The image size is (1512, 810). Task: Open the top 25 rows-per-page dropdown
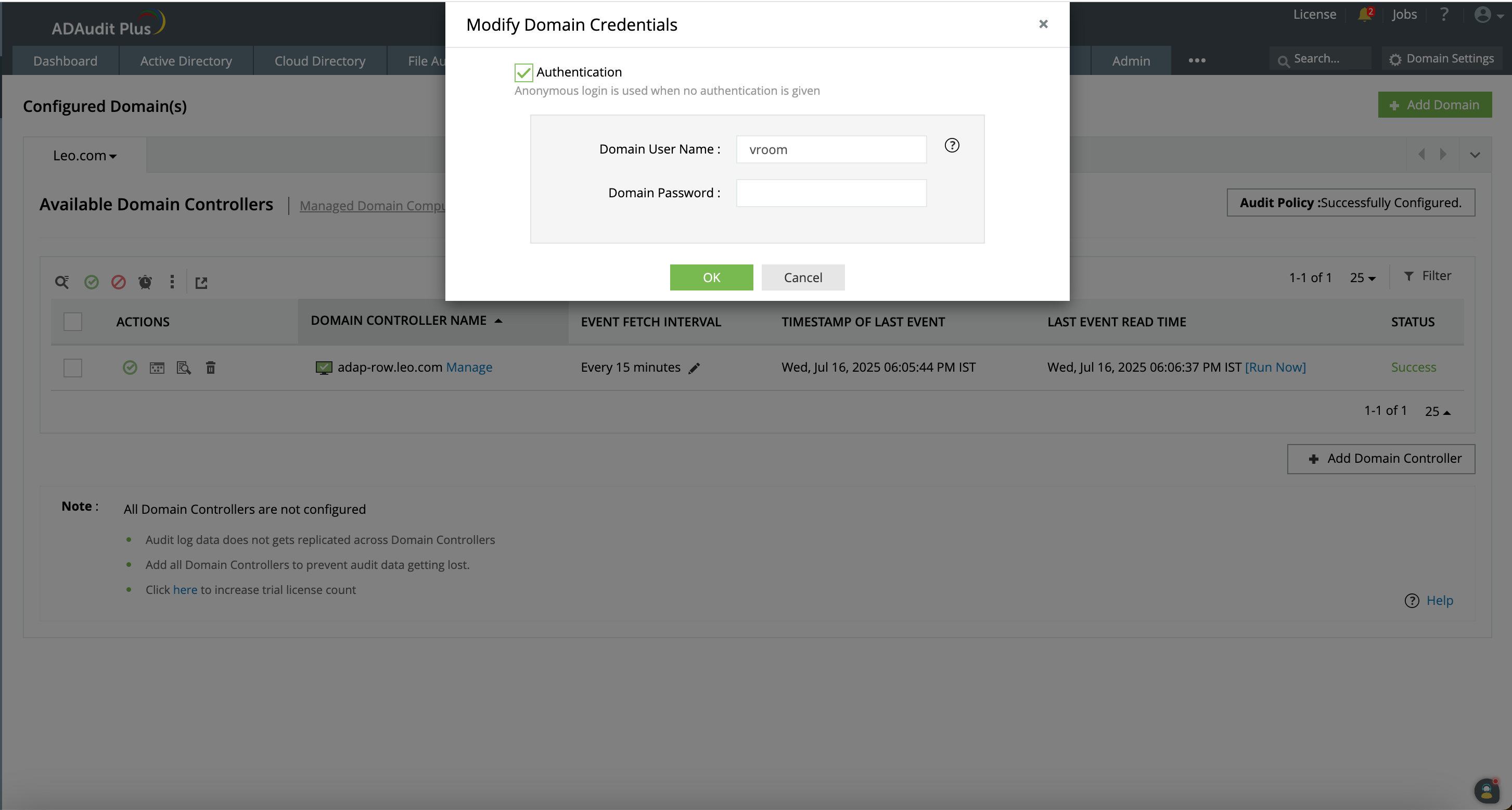click(1362, 278)
